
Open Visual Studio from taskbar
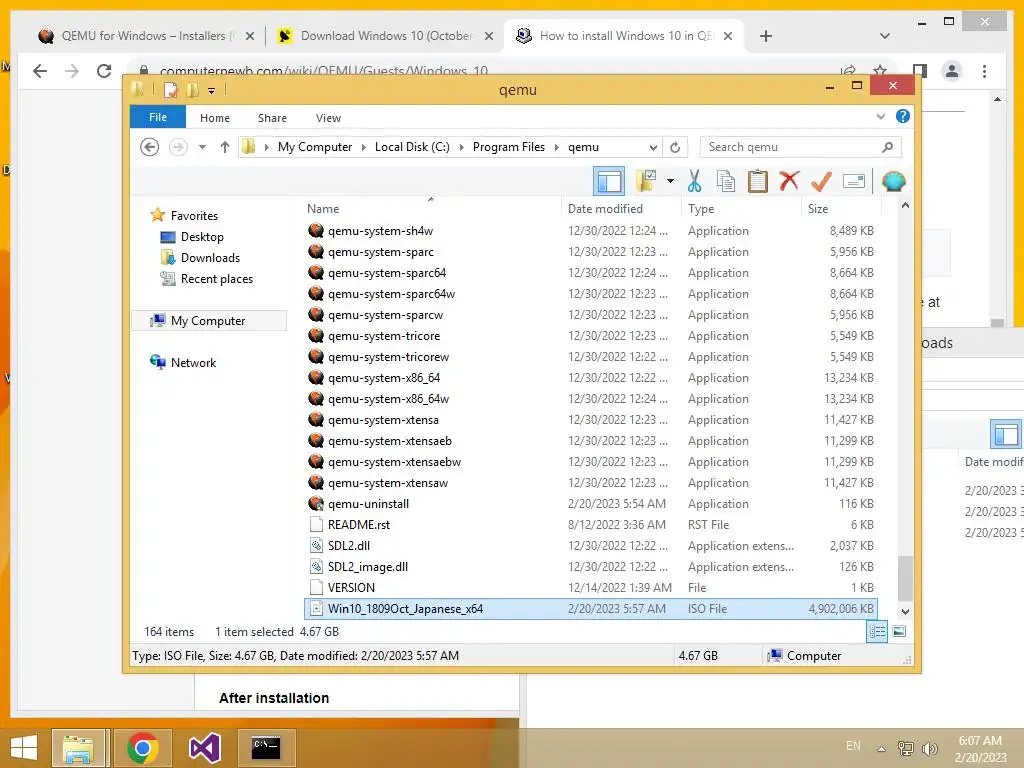pyautogui.click(x=204, y=748)
